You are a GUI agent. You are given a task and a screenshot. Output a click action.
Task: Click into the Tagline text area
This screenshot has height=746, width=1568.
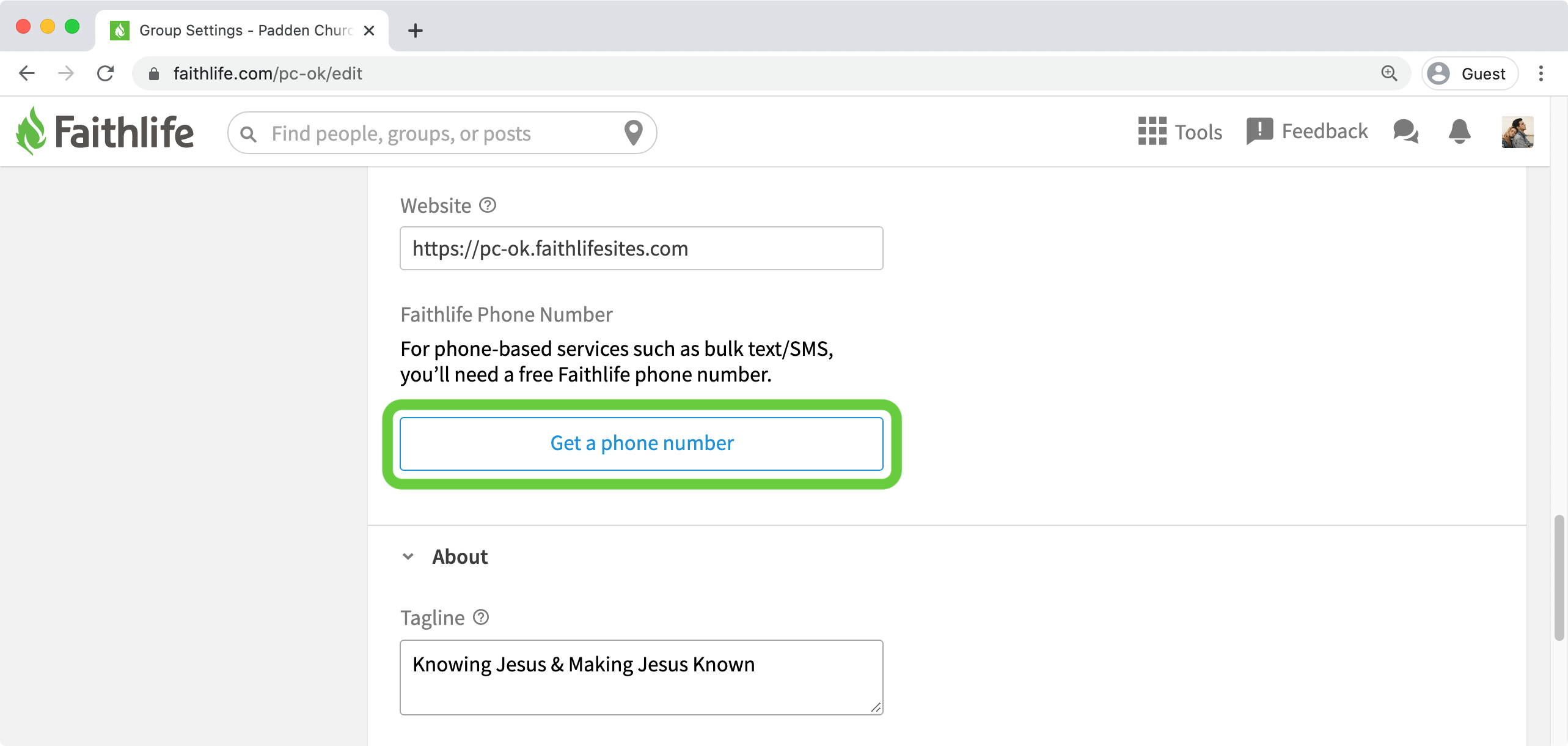642,678
